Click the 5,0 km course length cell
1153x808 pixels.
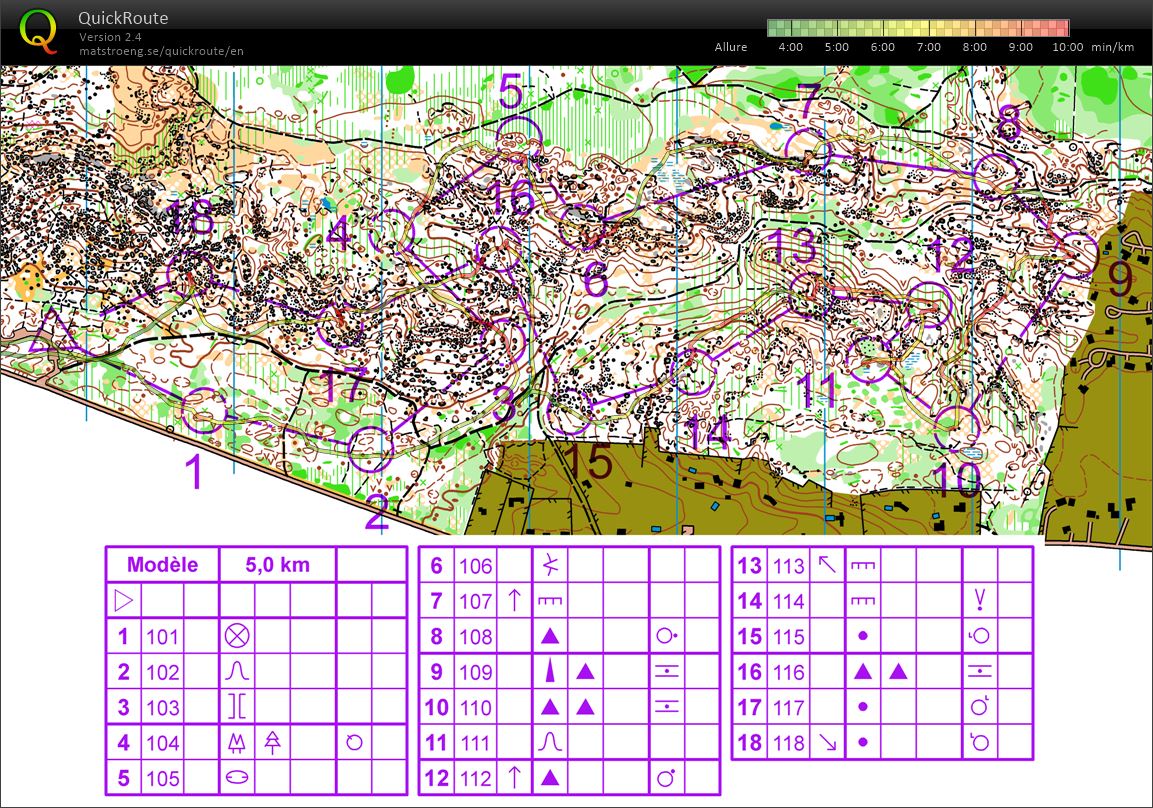point(277,565)
